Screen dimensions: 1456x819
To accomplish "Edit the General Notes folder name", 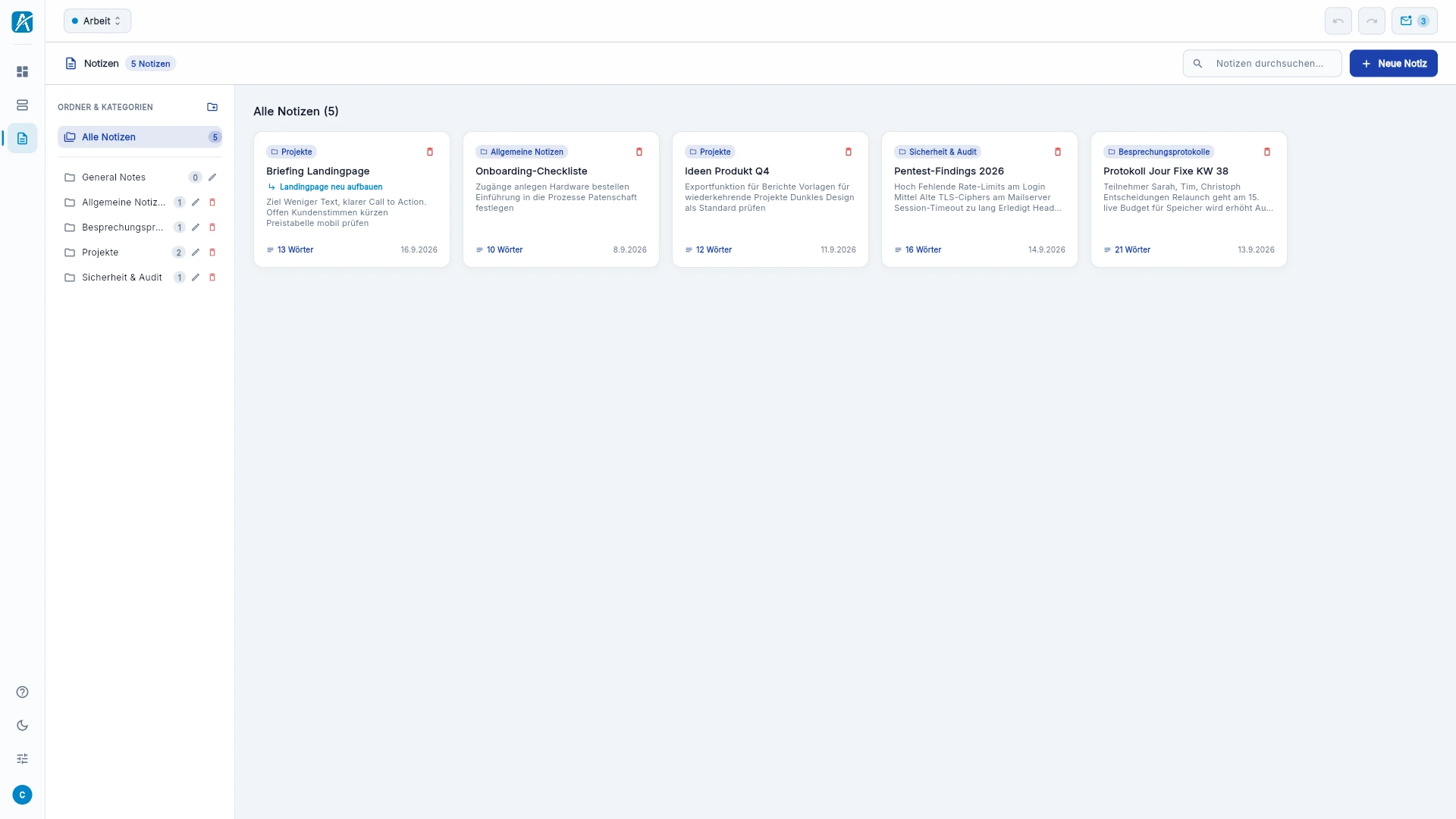I will pos(212,177).
